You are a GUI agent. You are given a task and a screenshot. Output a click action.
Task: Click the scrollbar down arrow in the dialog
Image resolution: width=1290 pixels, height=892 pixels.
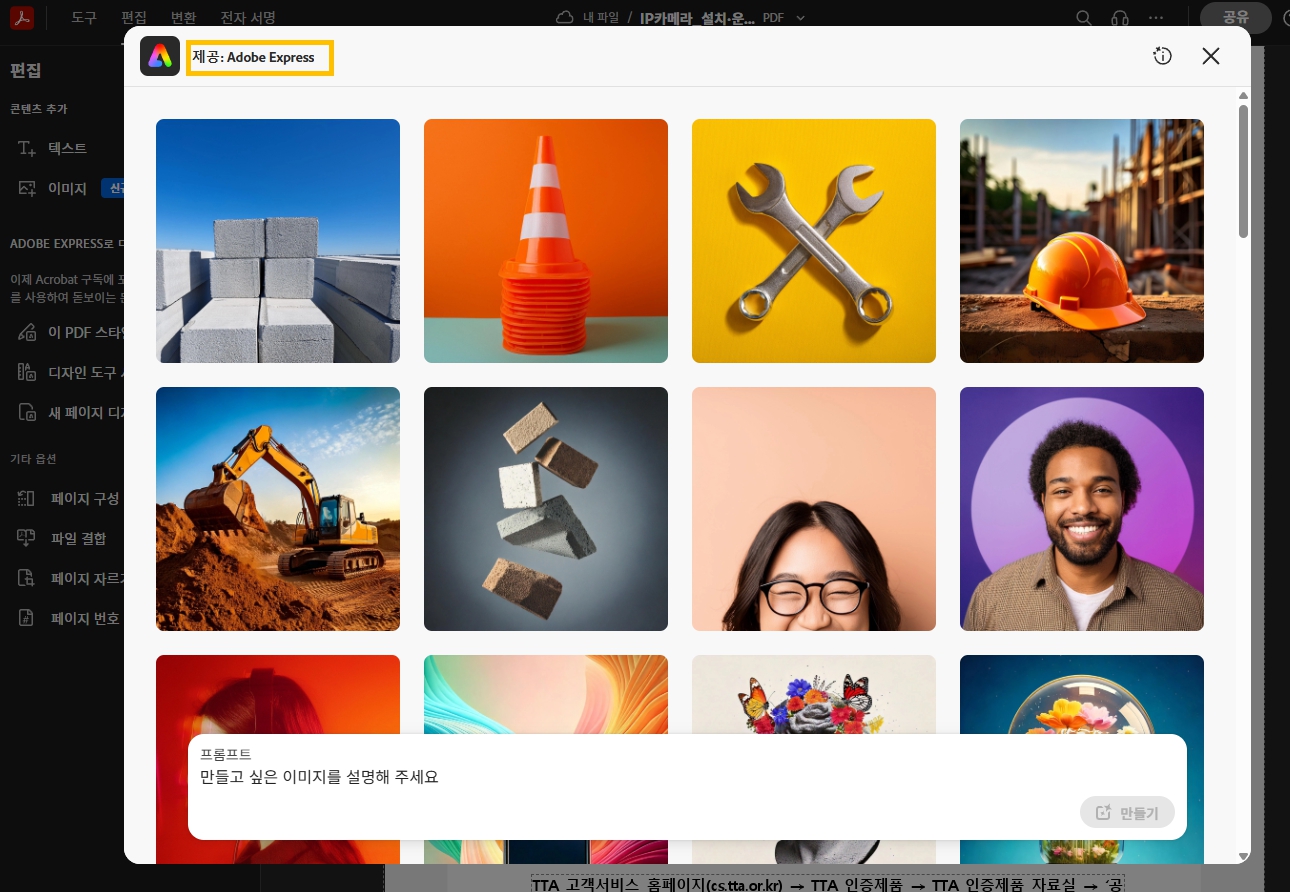pos(1243,856)
